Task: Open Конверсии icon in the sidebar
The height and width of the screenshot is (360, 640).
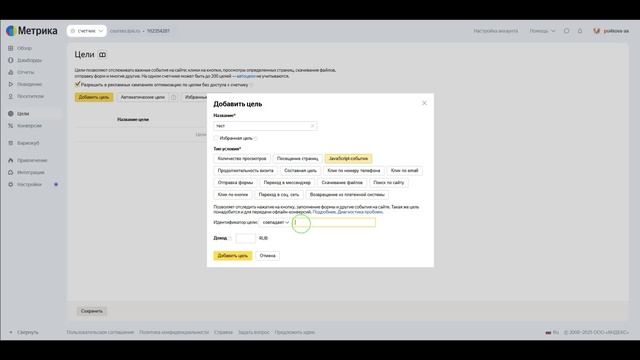Action: point(11,126)
